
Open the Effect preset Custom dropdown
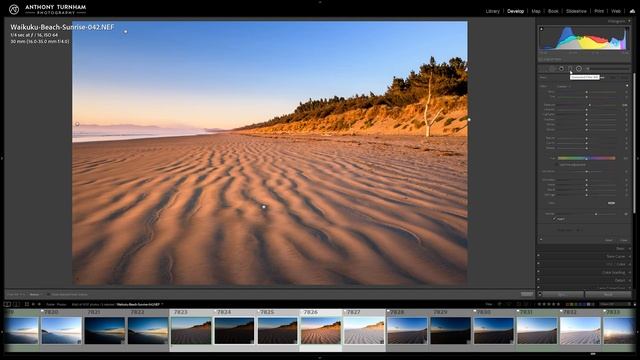563,86
